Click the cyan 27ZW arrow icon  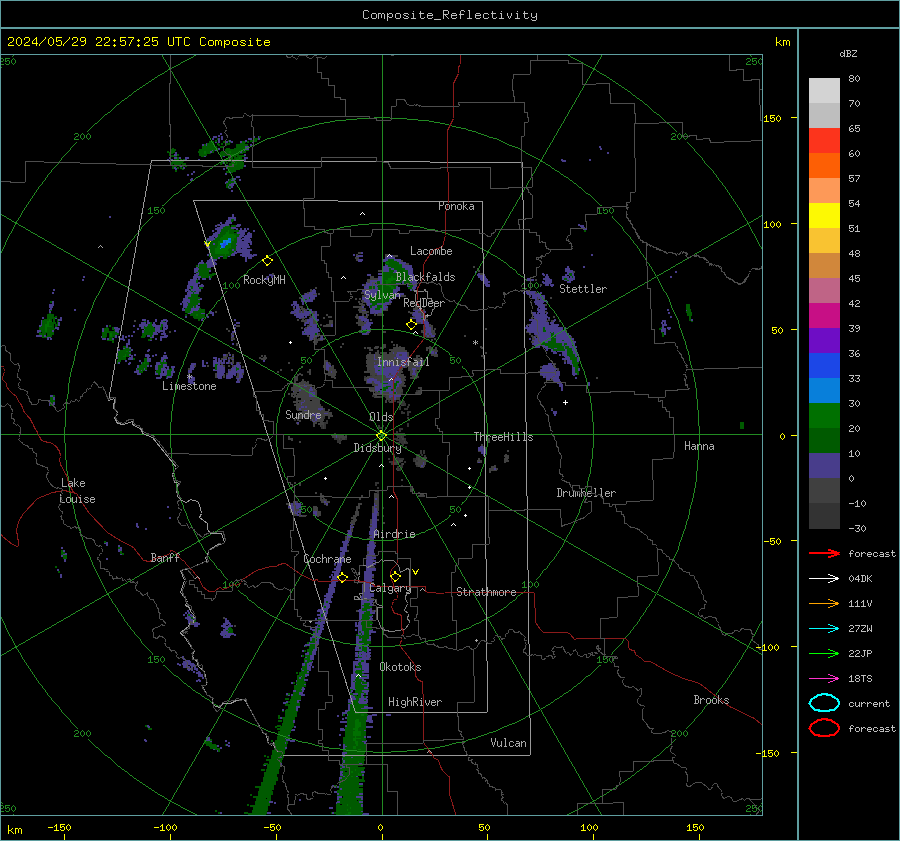[x=824, y=629]
